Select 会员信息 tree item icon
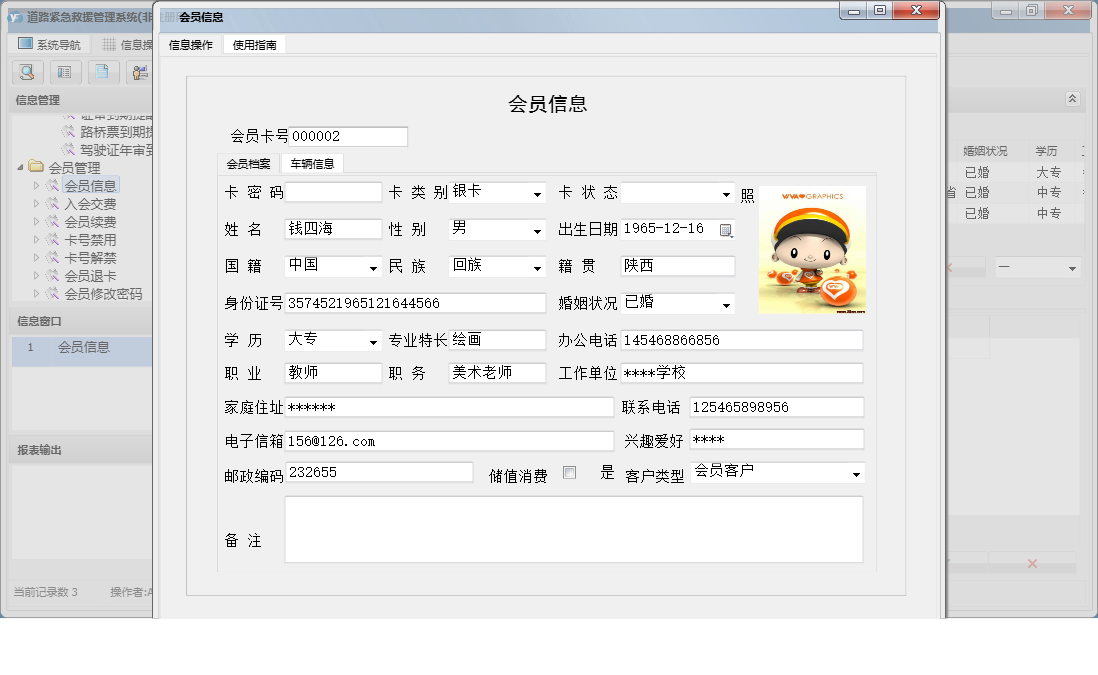Image resolution: width=1098 pixels, height=675 pixels. pyautogui.click(x=53, y=186)
